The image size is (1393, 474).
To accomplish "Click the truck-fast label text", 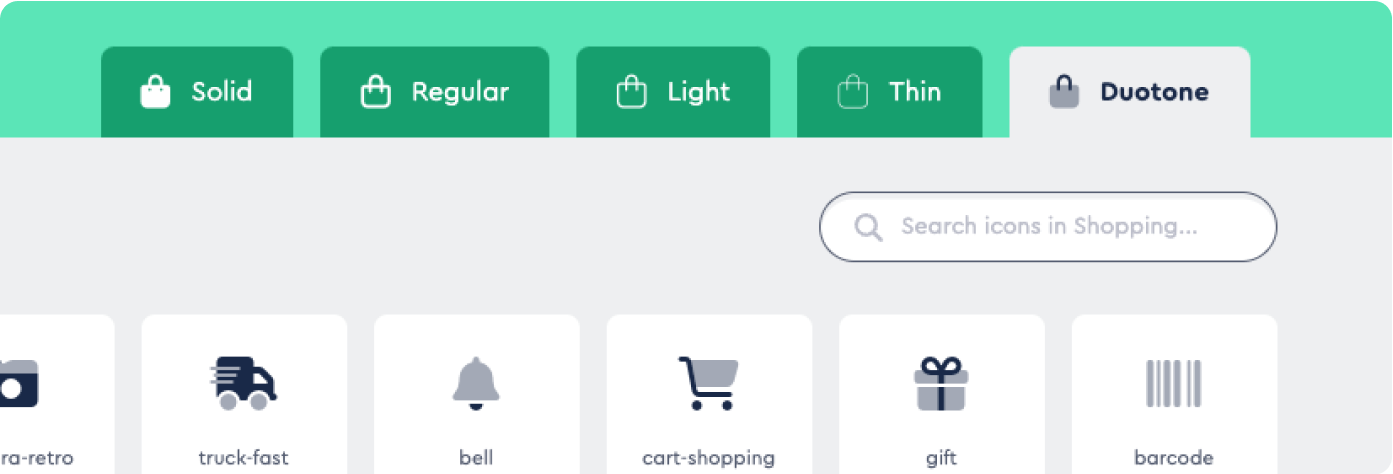I will pos(244,458).
